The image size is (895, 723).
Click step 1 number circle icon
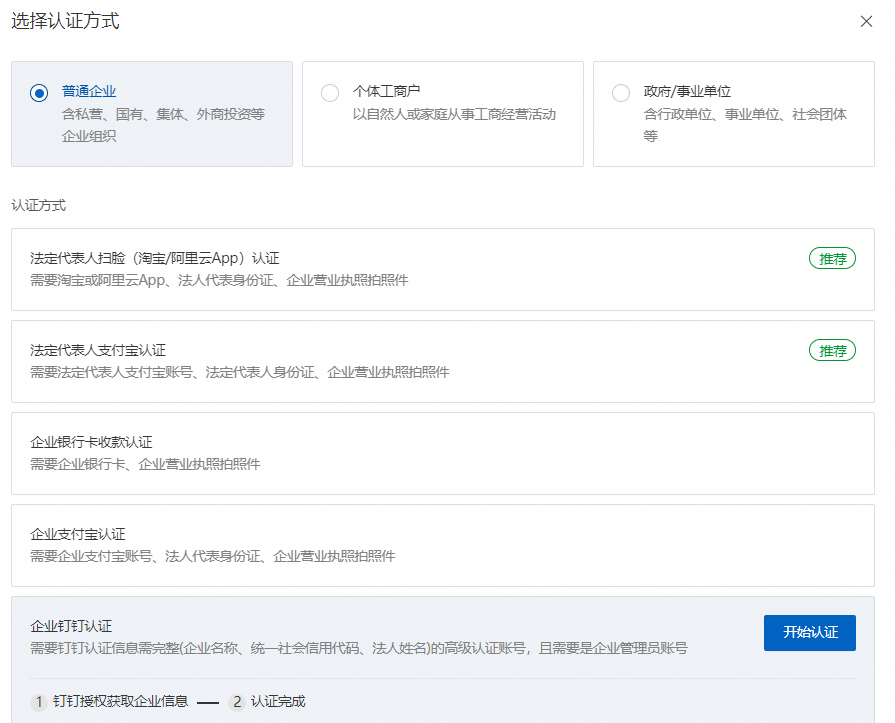39,701
